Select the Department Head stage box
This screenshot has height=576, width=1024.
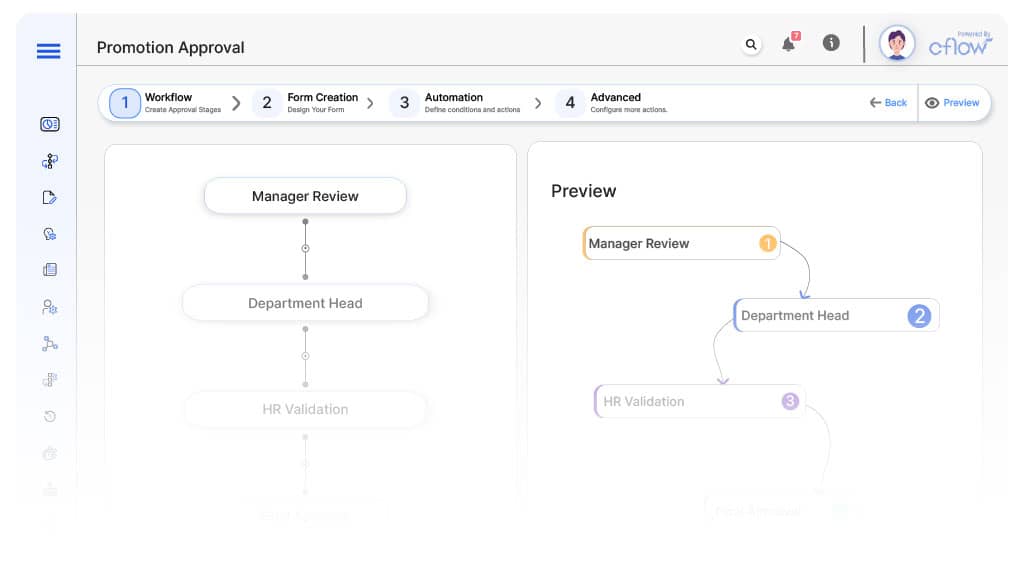click(305, 303)
